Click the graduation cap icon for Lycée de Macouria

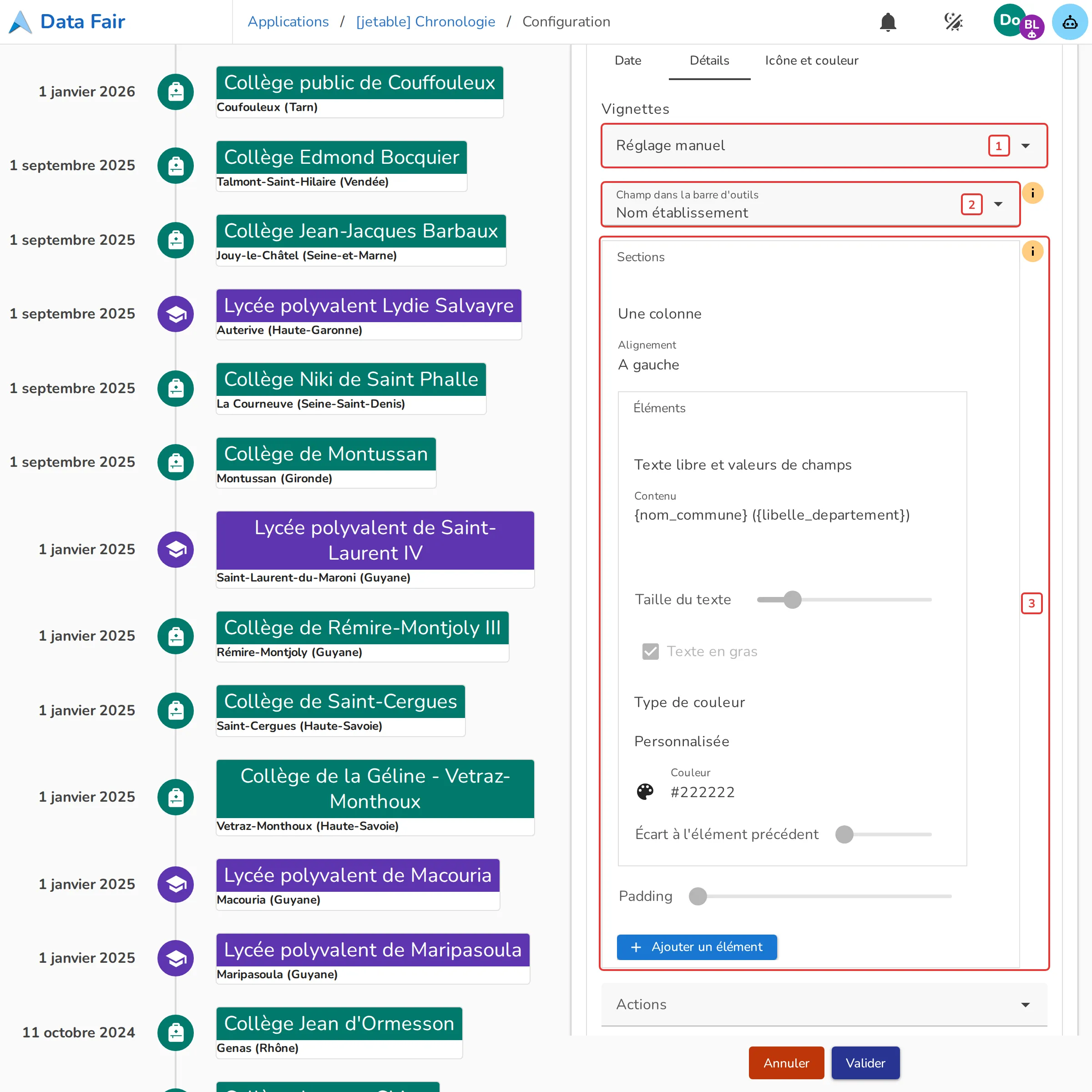pos(176,884)
